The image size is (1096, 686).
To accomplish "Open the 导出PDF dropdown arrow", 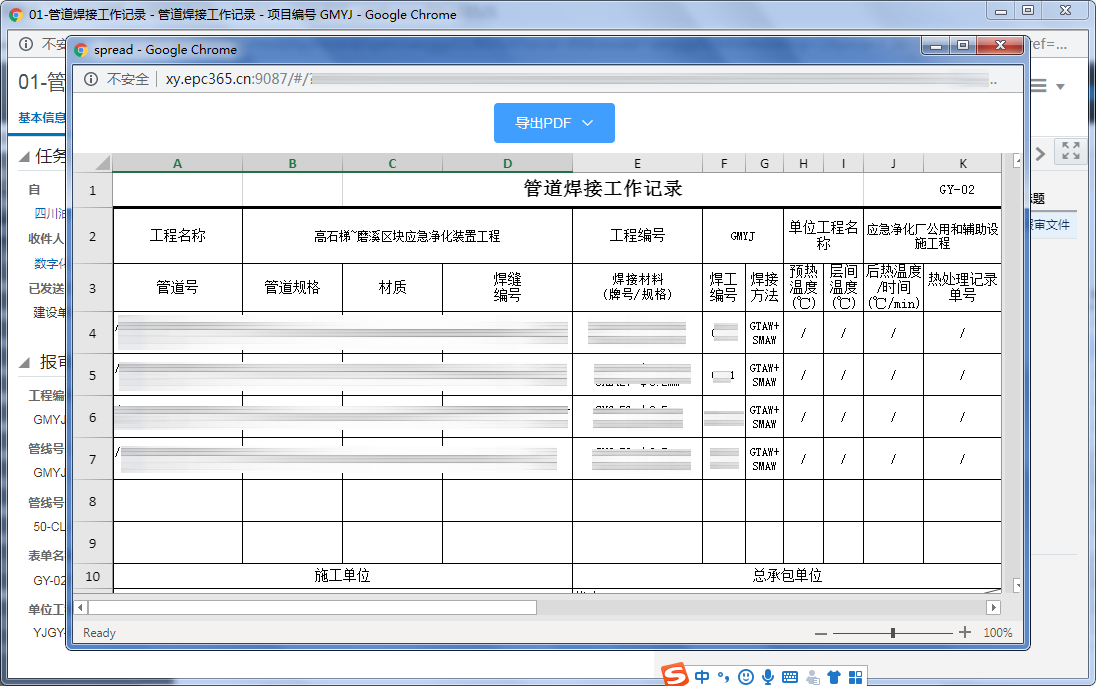I will pos(588,123).
